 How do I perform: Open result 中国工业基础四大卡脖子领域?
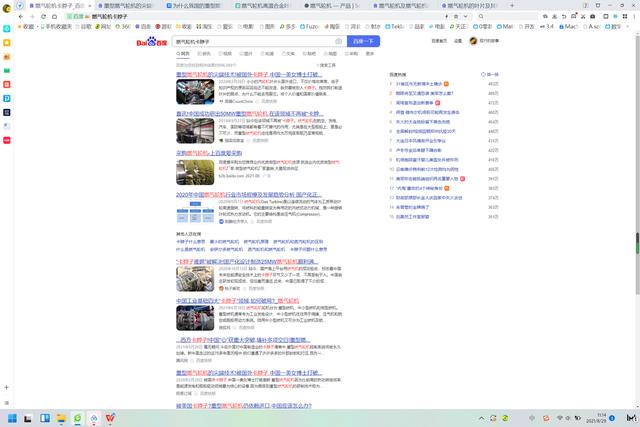click(x=238, y=300)
